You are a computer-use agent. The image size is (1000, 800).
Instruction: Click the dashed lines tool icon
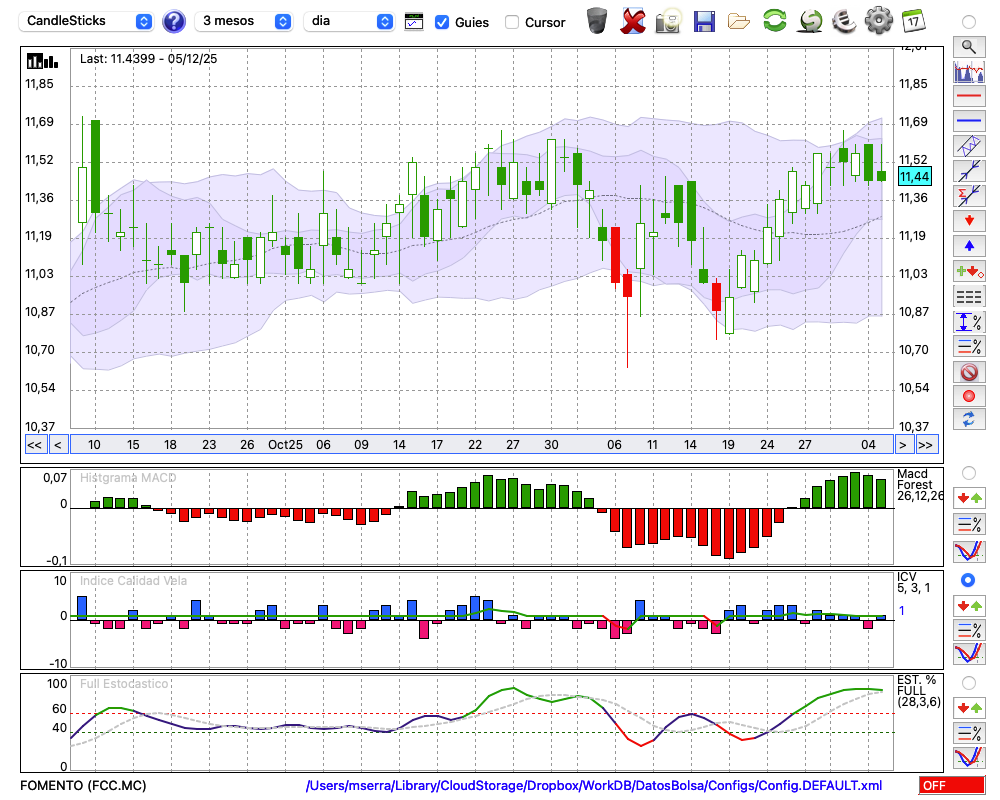tap(969, 297)
